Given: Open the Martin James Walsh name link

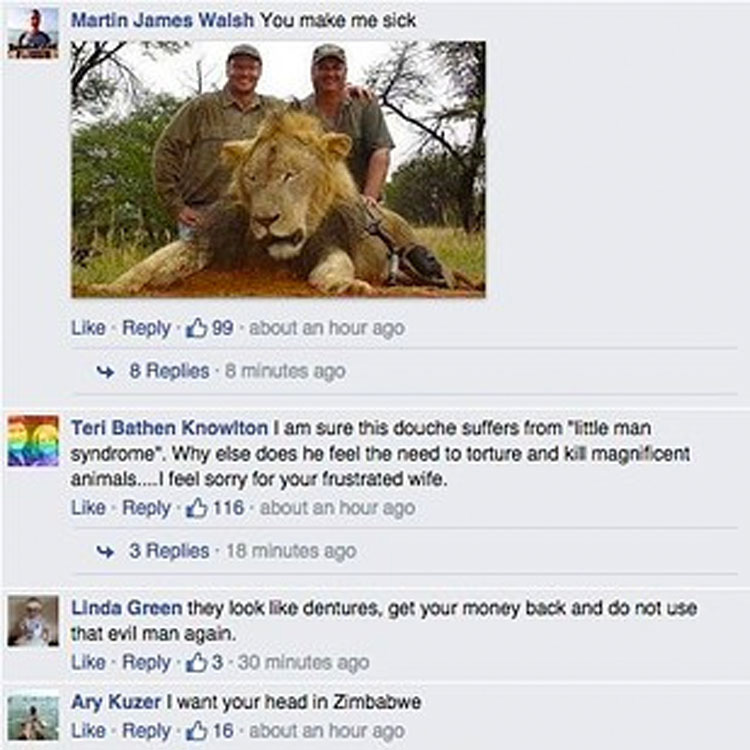Looking at the screenshot, I should (163, 21).
